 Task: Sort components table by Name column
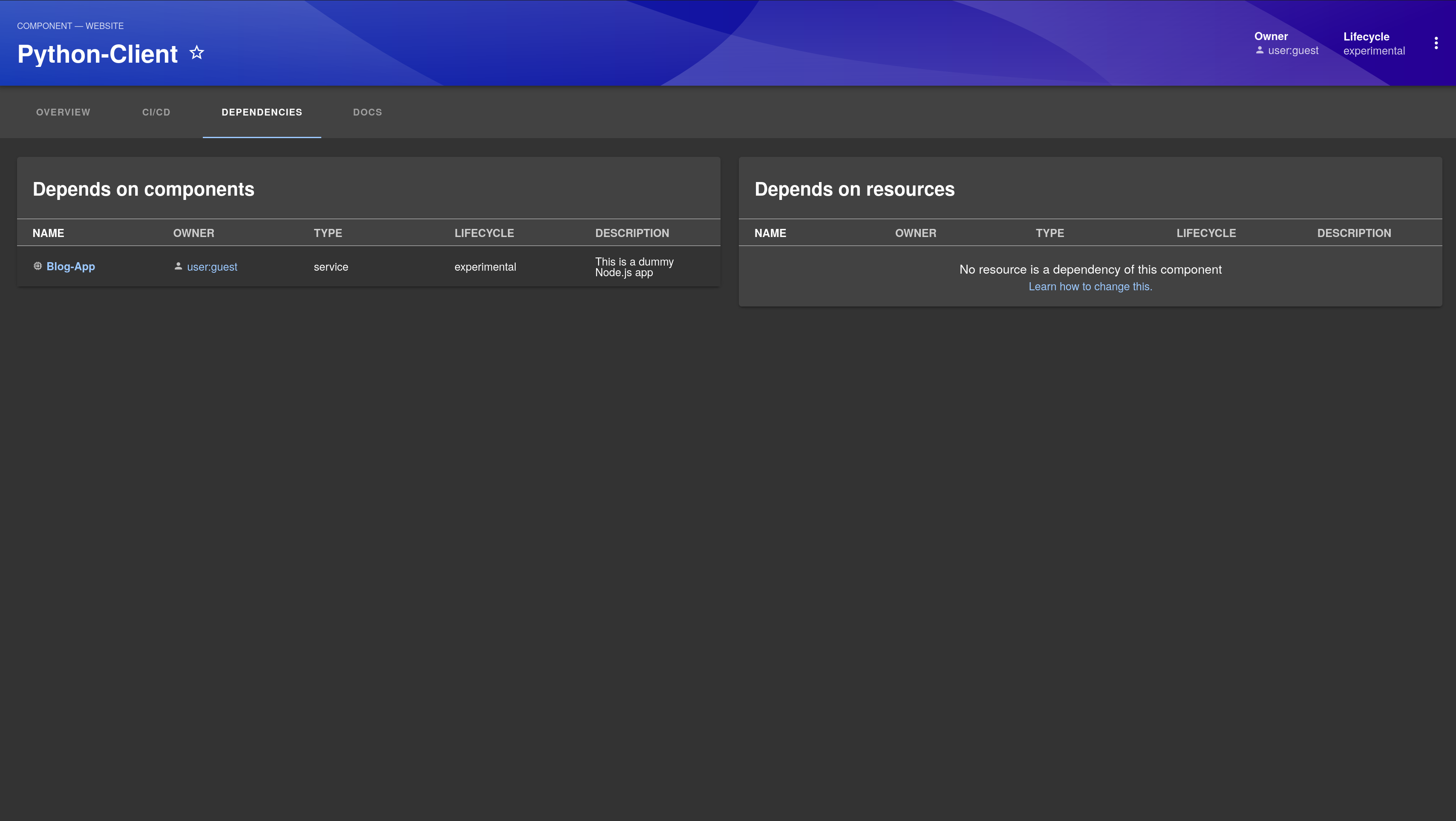pos(48,233)
